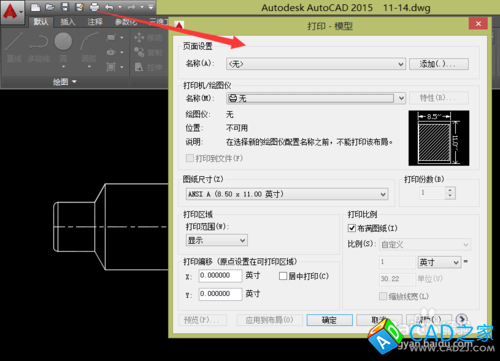This screenshot has height=361, width=500.
Task: Switch to the 注释 ribbon tab
Action: pyautogui.click(x=95, y=22)
